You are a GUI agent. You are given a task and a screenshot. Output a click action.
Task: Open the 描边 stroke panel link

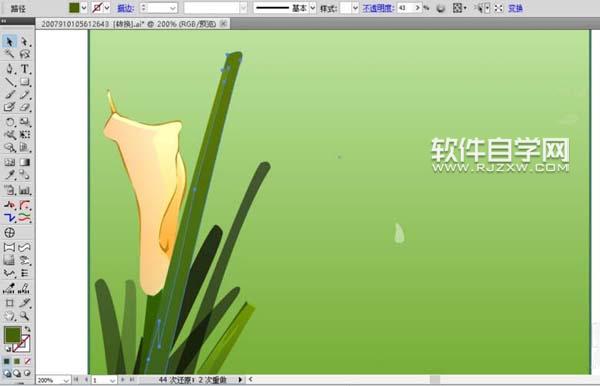[x=126, y=8]
